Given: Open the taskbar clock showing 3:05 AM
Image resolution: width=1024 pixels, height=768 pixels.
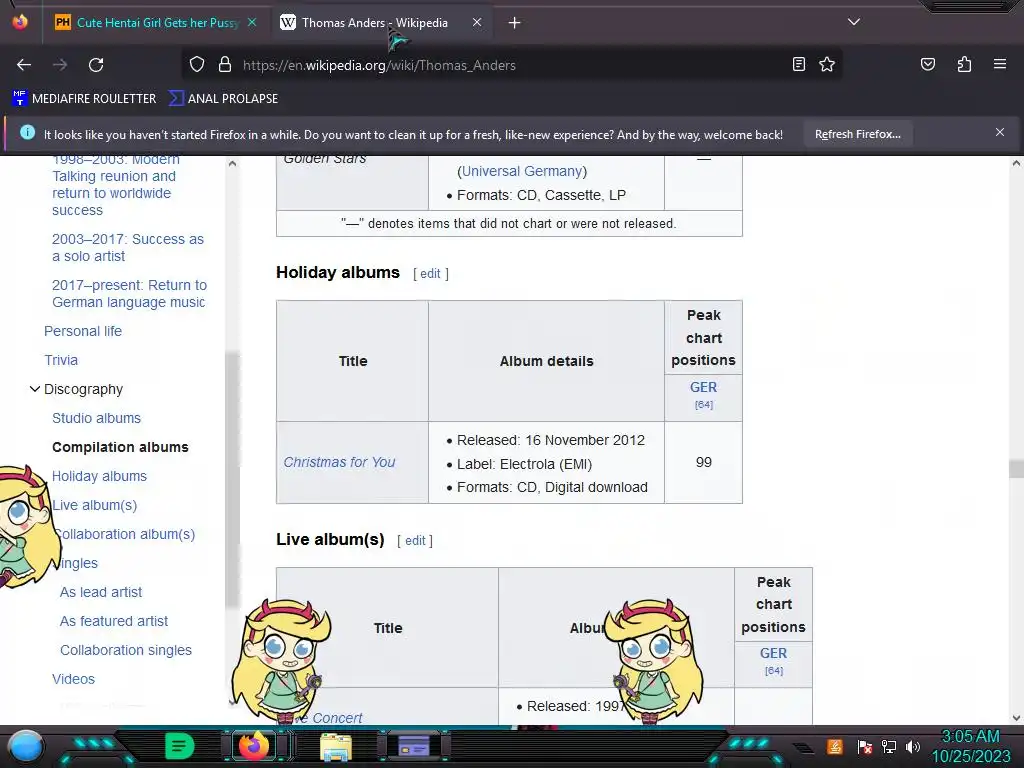Looking at the screenshot, I should (970, 746).
